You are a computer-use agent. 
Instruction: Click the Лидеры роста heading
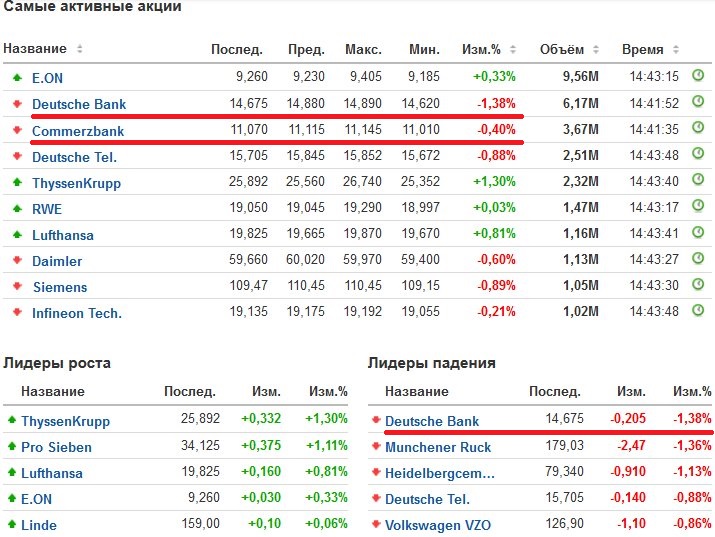[x=57, y=363]
